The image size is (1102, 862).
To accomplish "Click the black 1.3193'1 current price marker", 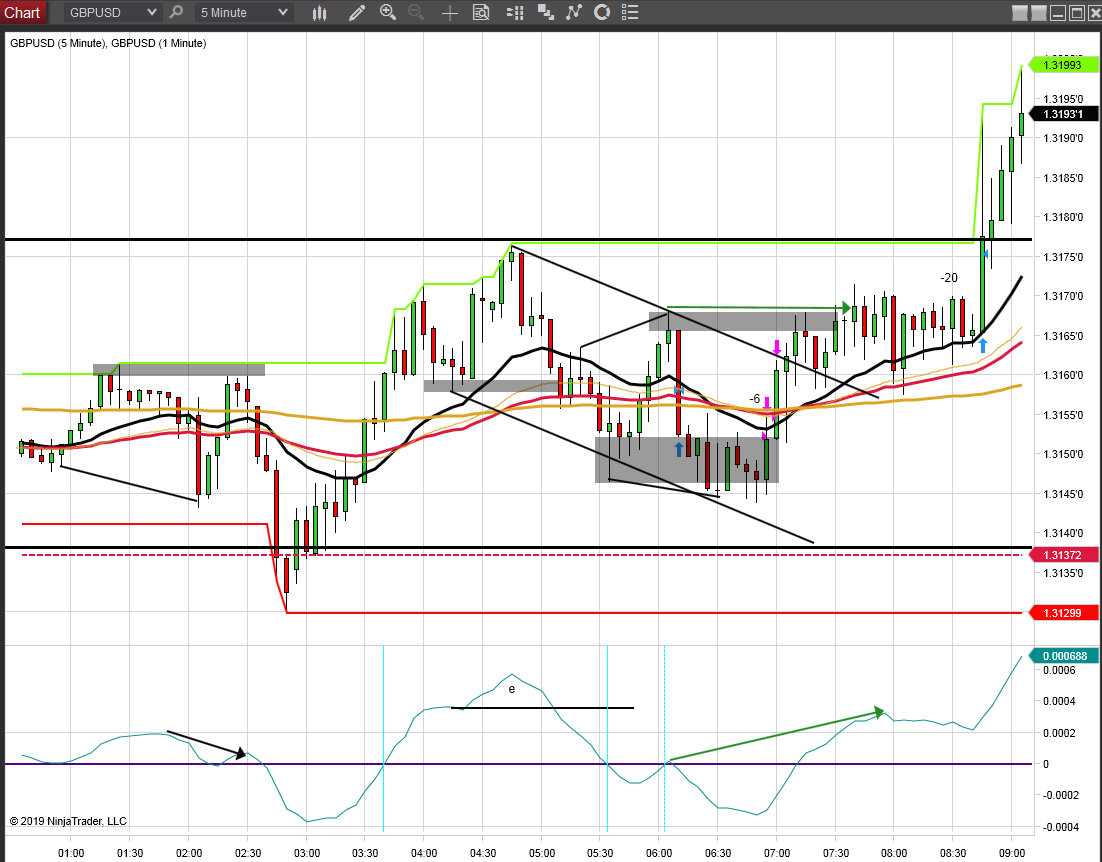I will 1062,114.
